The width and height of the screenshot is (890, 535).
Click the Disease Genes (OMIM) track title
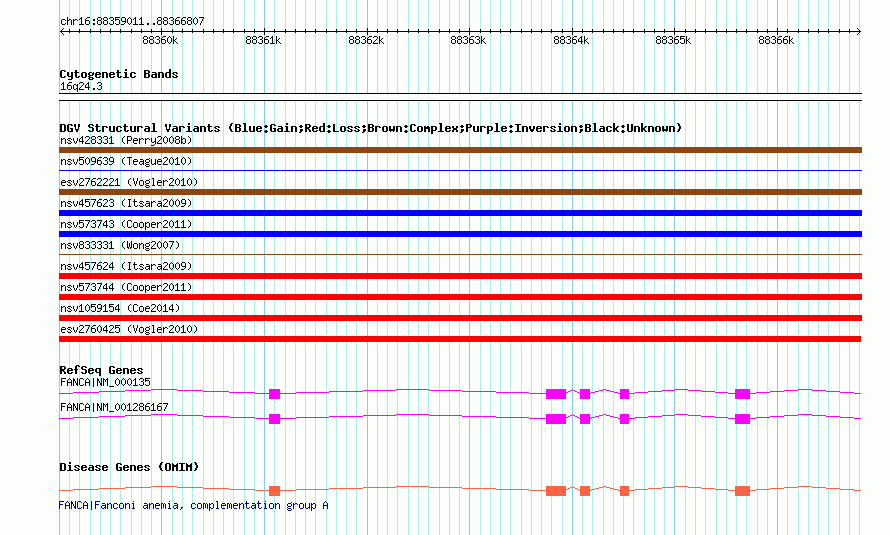pyautogui.click(x=129, y=467)
